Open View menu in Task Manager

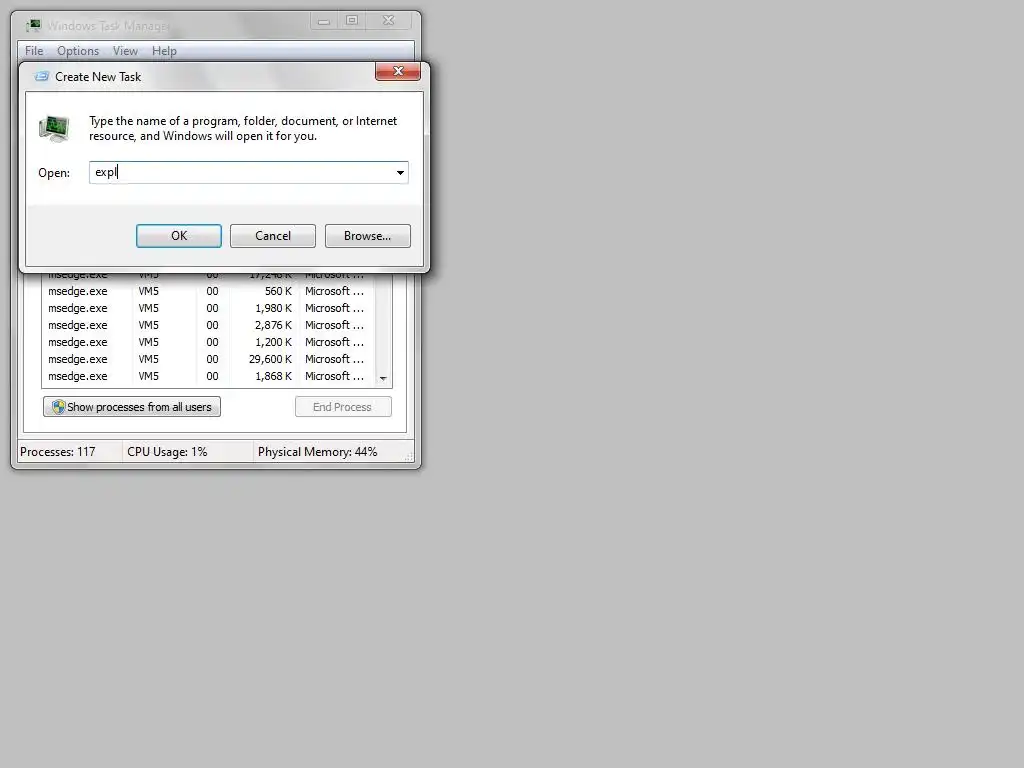[x=125, y=51]
